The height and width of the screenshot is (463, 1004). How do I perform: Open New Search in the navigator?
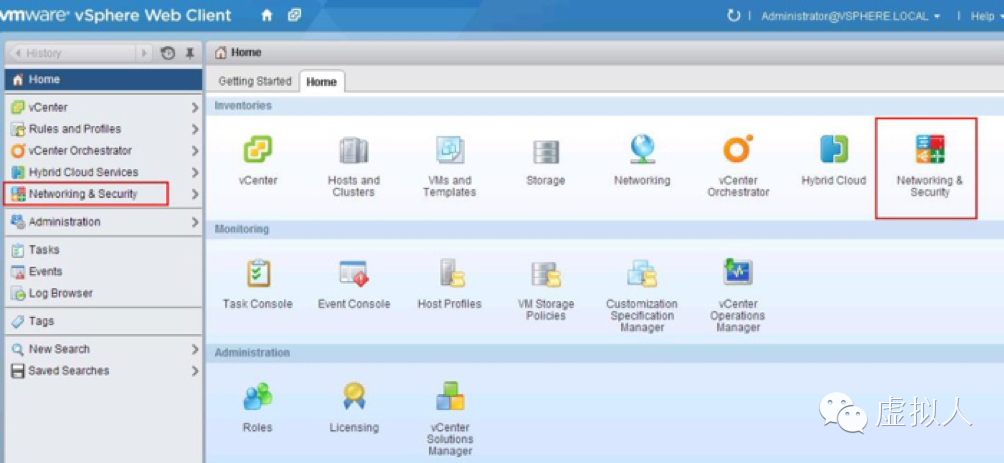pos(104,350)
